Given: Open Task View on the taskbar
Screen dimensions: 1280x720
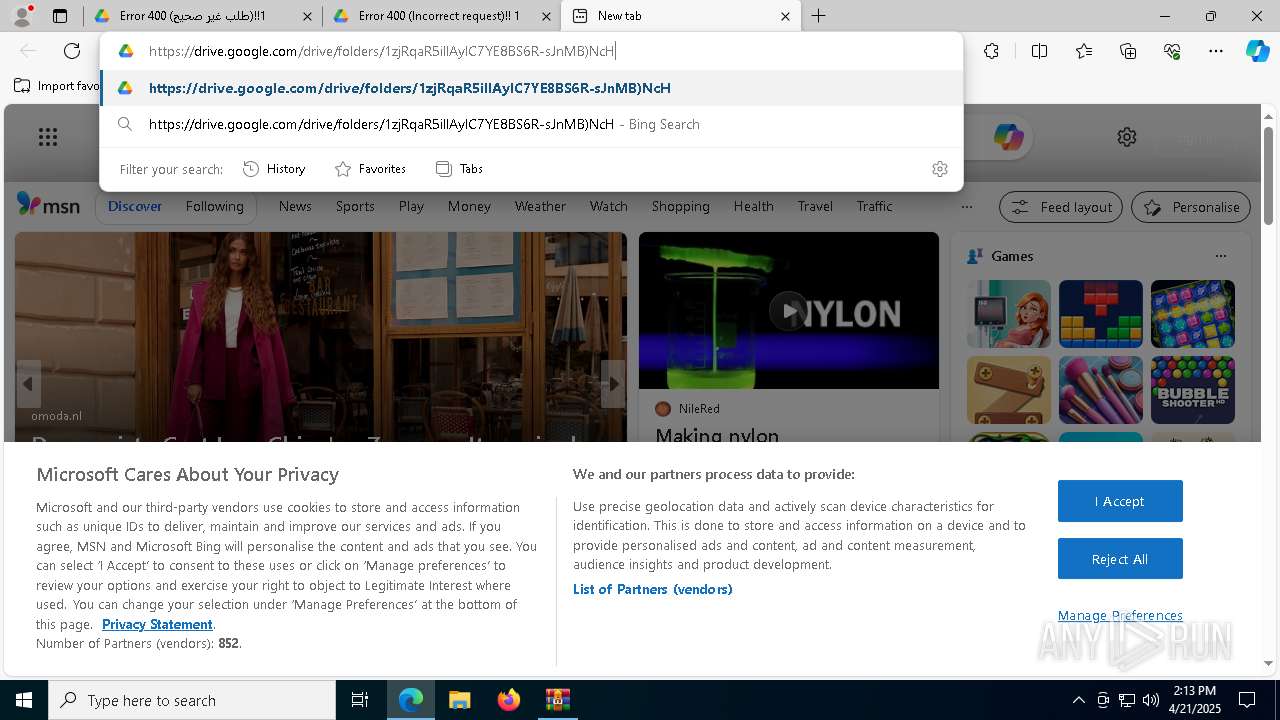Looking at the screenshot, I should point(360,700).
